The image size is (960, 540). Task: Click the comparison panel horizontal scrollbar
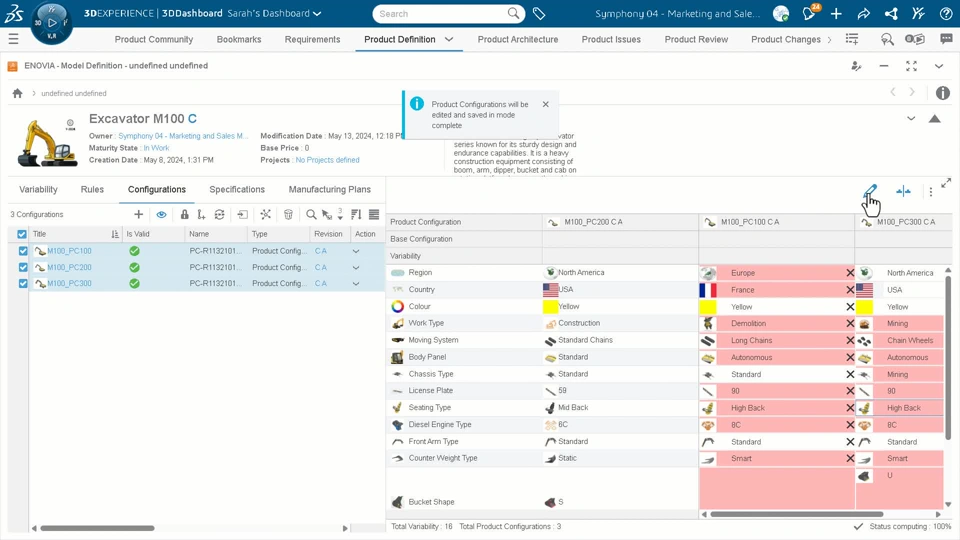pyautogui.click(x=797, y=514)
